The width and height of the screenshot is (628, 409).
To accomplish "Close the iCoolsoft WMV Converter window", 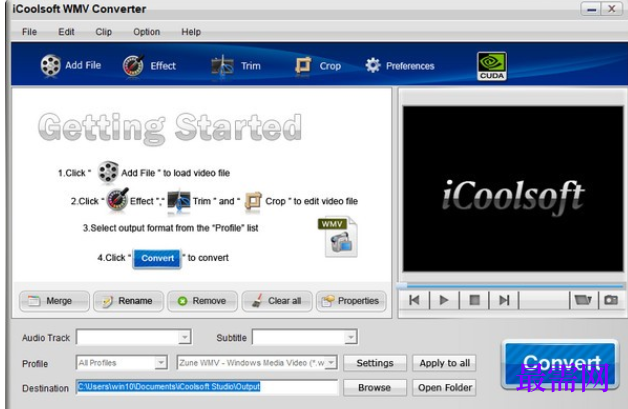I will [x=612, y=9].
